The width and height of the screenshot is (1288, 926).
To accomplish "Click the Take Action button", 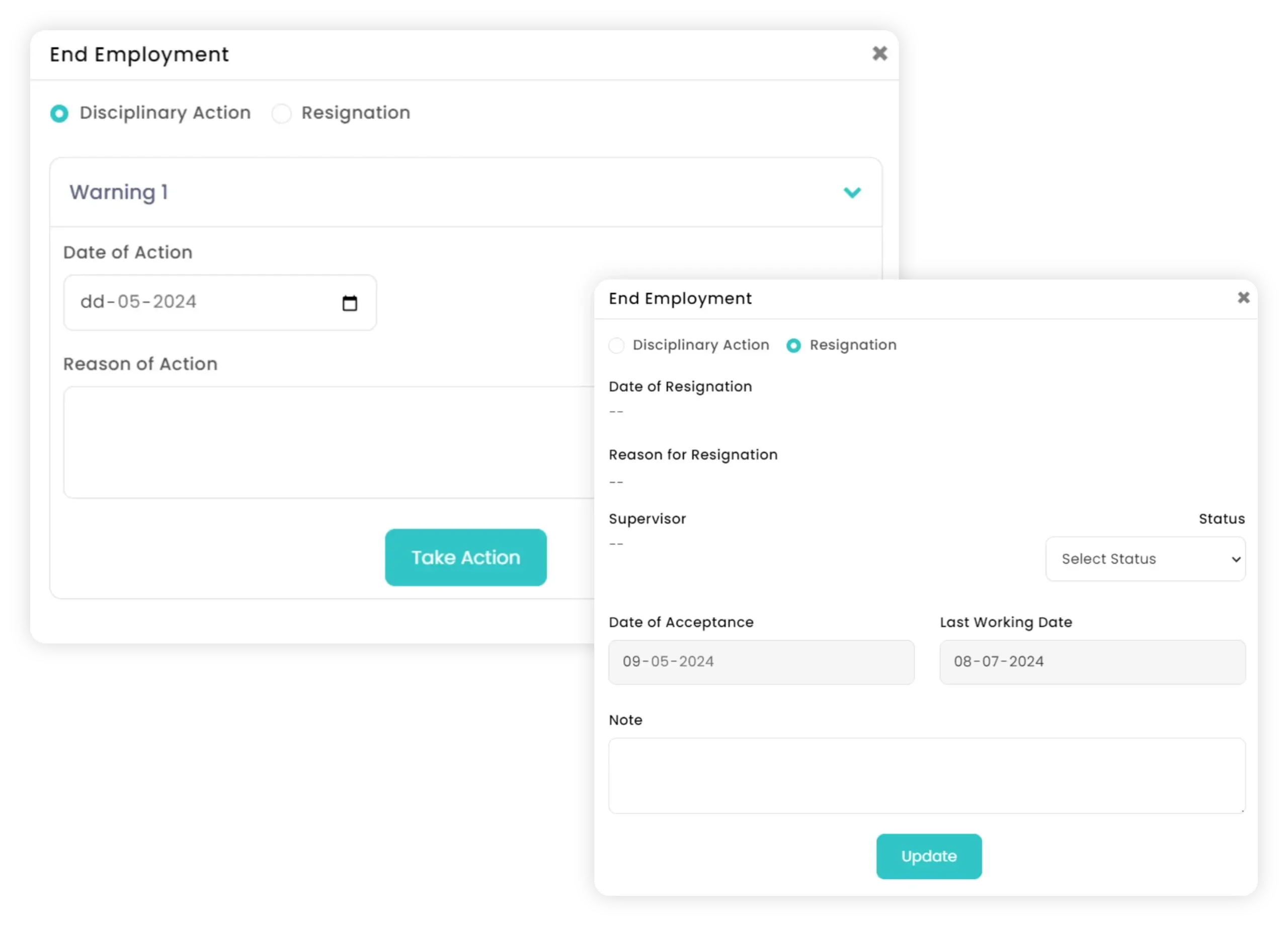I will point(465,557).
